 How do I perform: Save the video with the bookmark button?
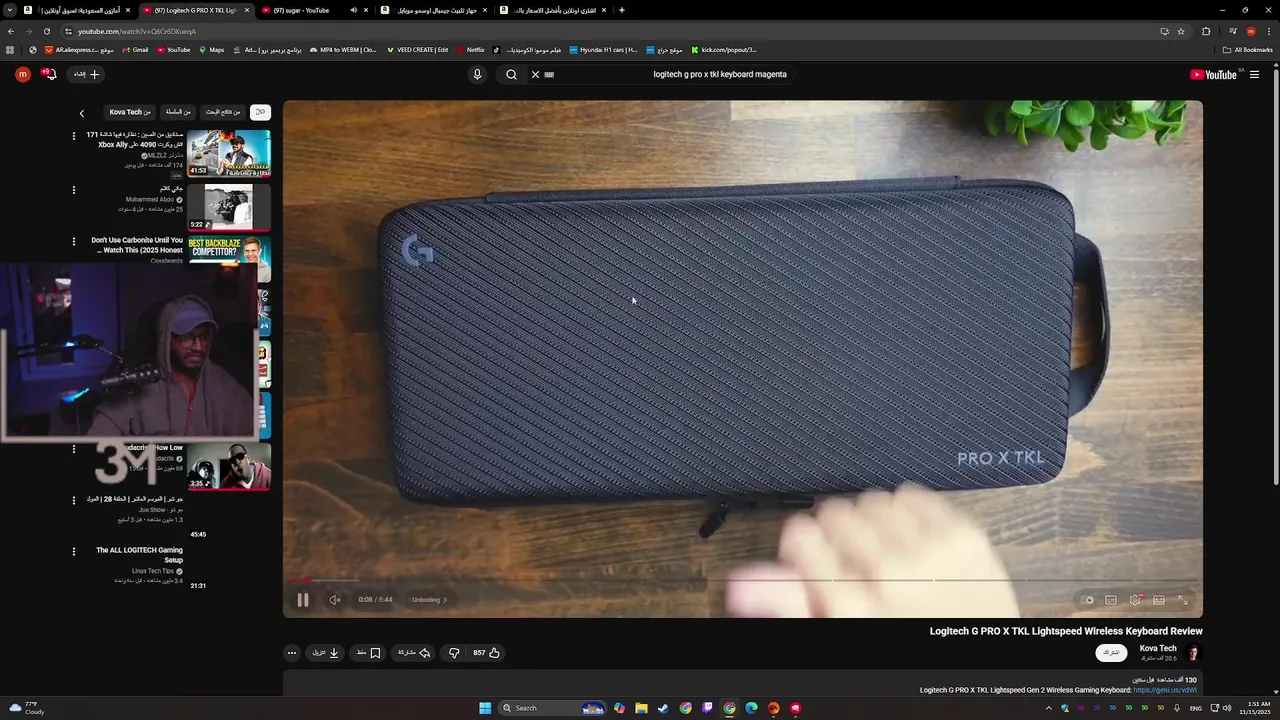tap(369, 653)
